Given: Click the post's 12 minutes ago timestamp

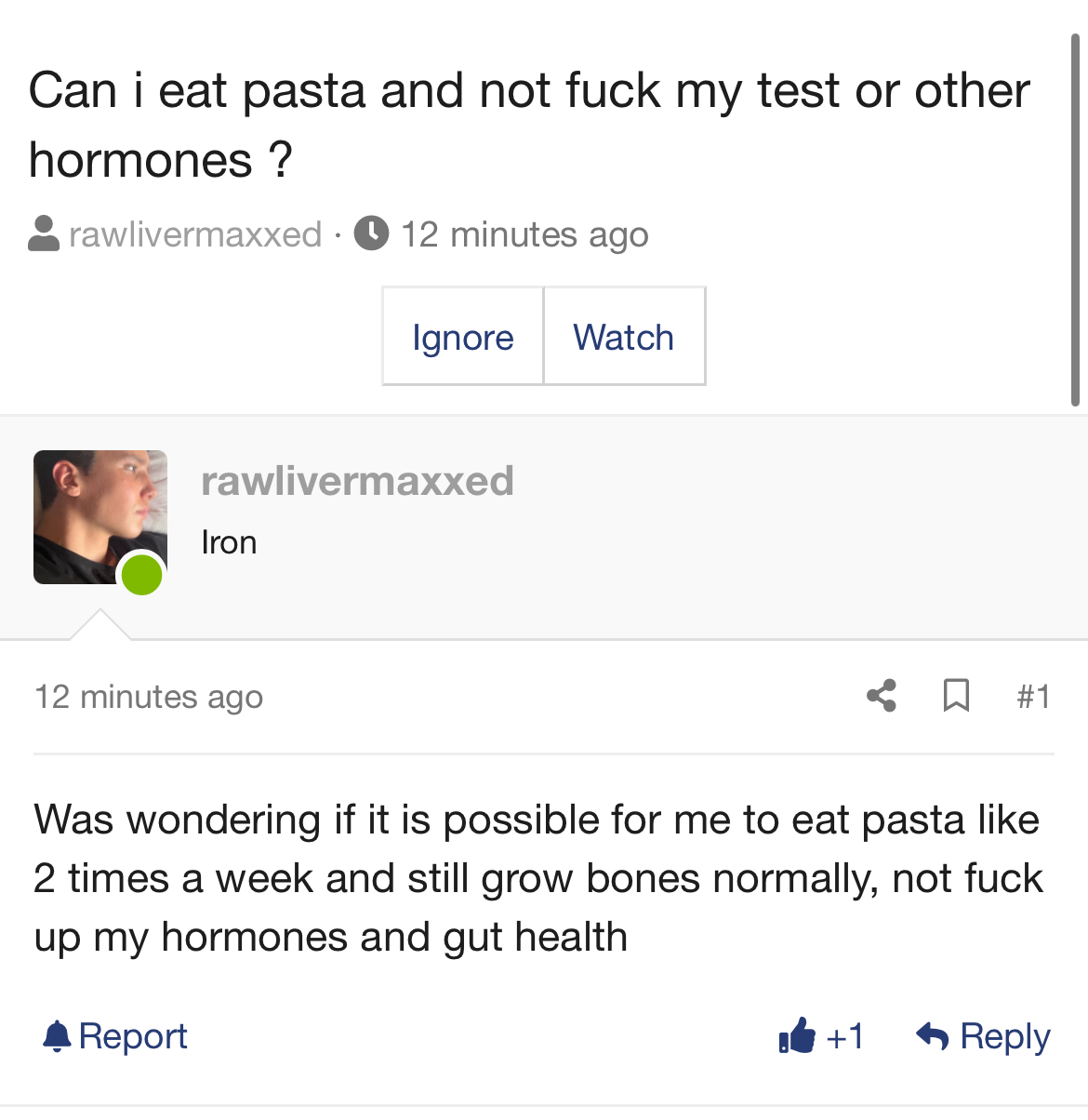Looking at the screenshot, I should tap(149, 697).
